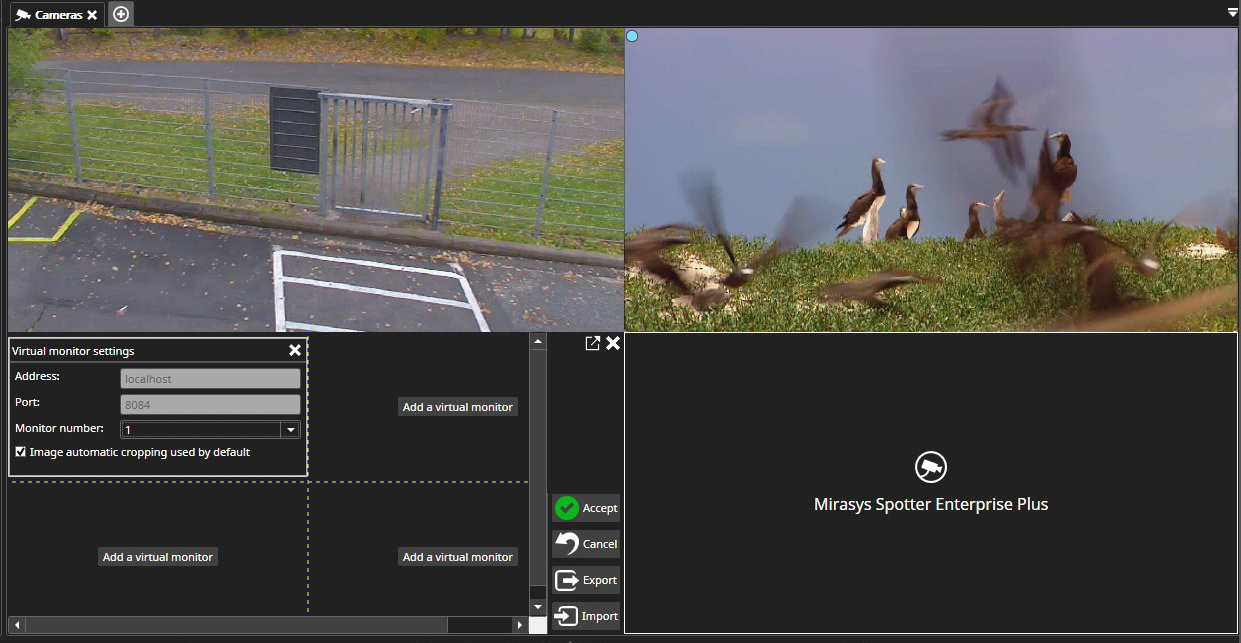Open the tab list menu arrow at top right
This screenshot has width=1241, height=643.
1232,13
